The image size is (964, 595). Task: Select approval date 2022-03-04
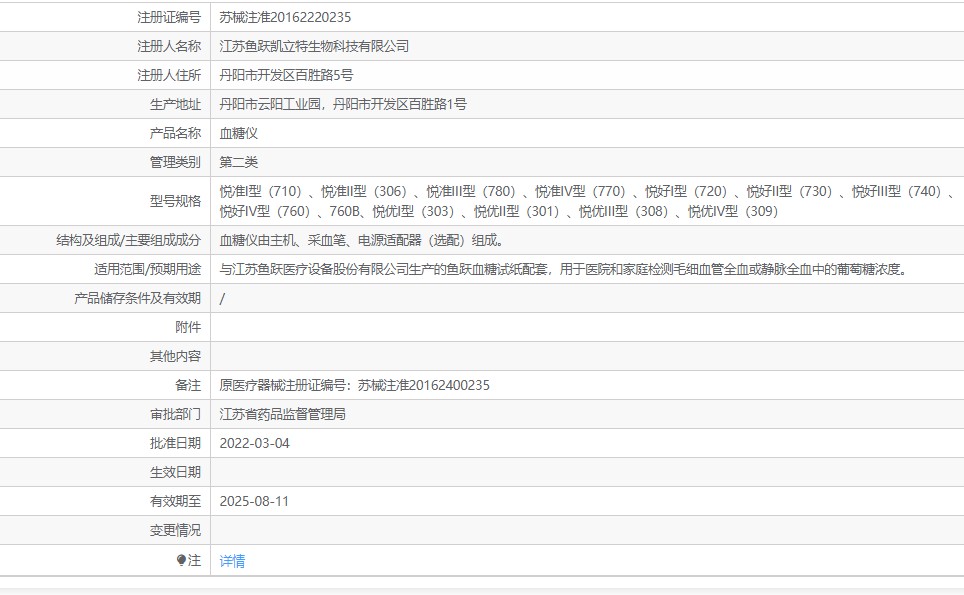point(255,443)
